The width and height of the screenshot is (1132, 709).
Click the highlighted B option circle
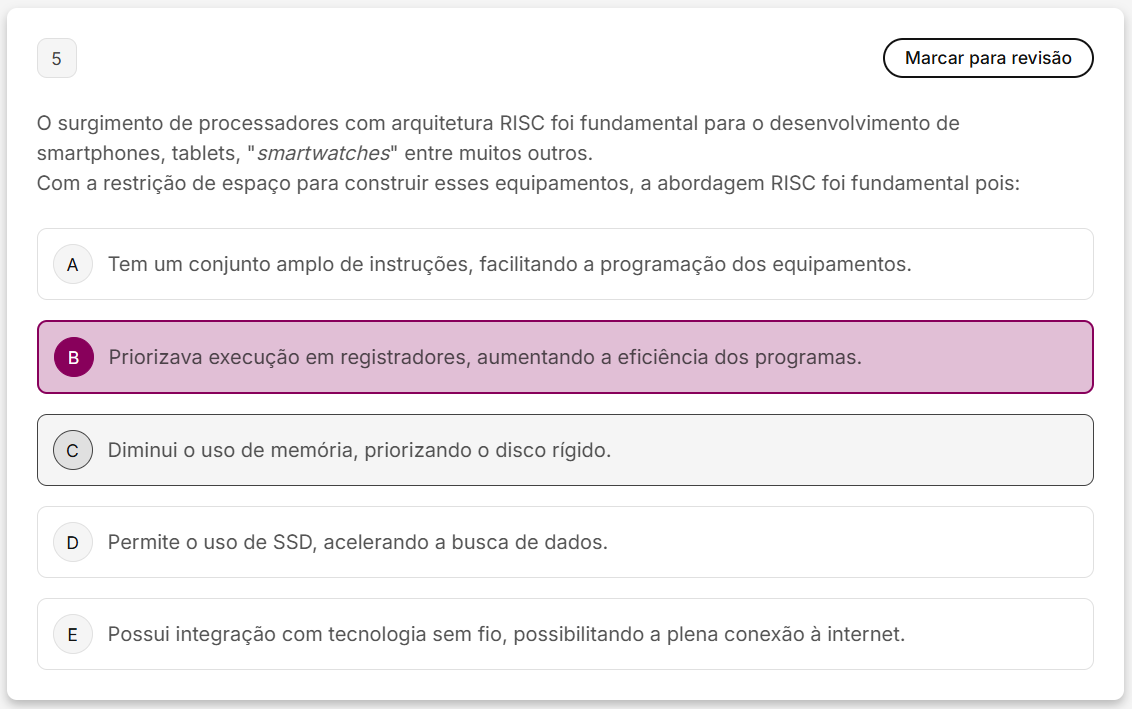click(x=73, y=357)
